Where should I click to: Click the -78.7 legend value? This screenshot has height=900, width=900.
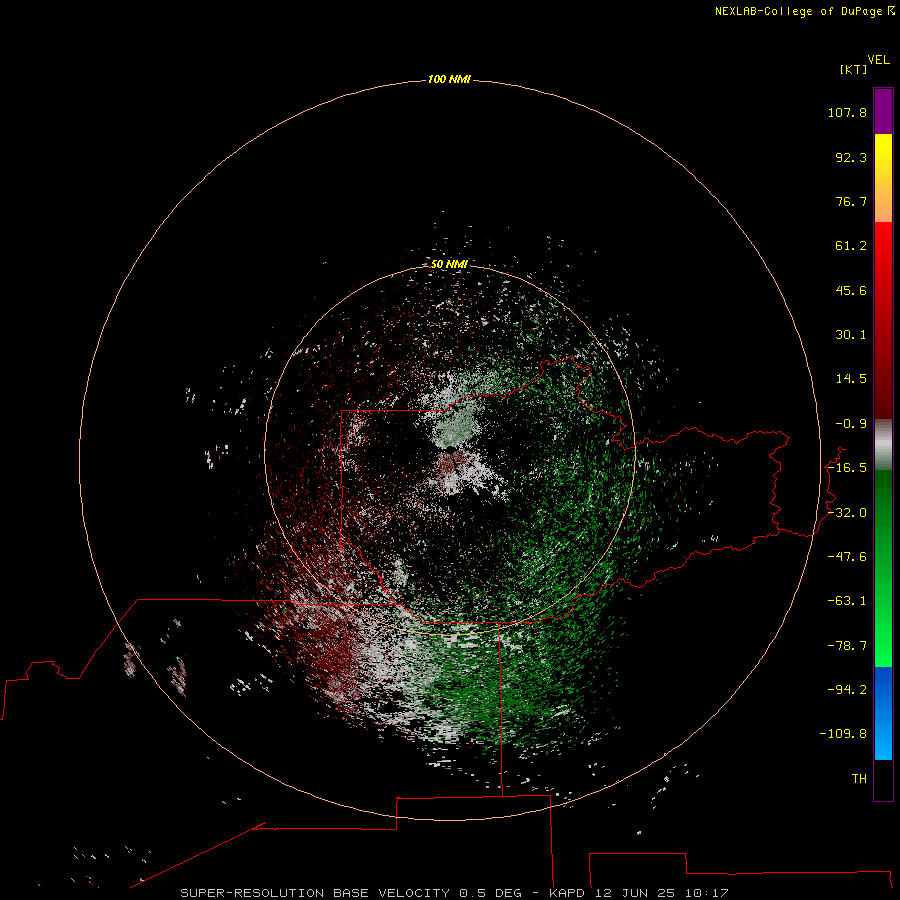click(847, 646)
